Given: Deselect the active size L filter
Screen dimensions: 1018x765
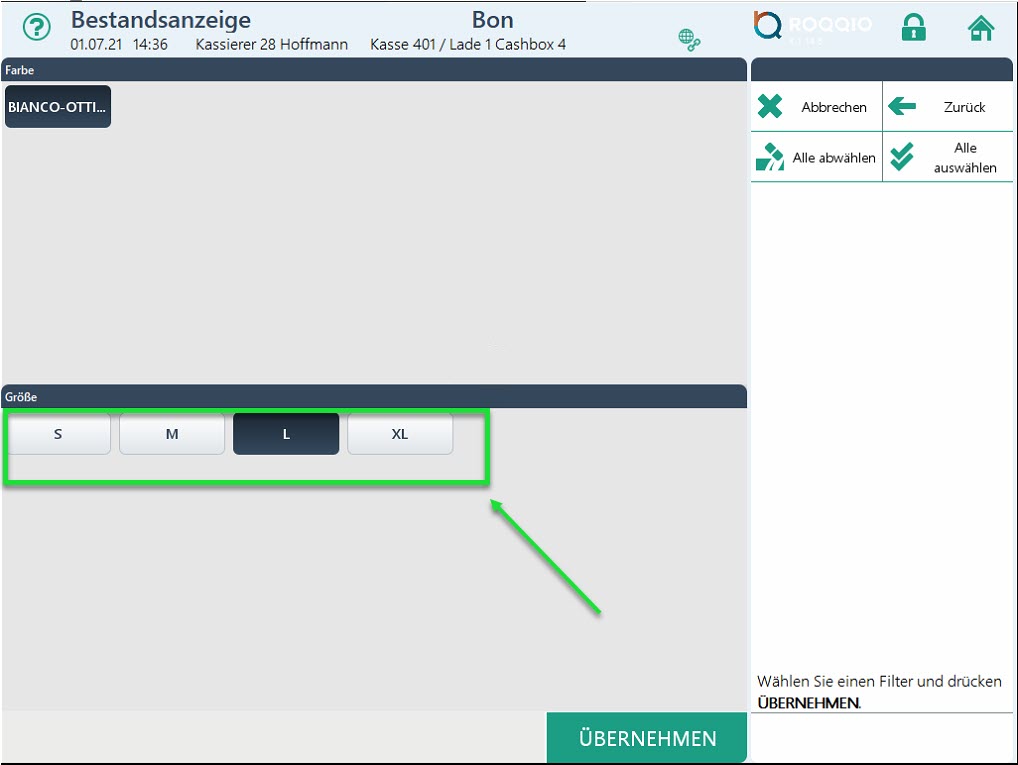Looking at the screenshot, I should coord(286,435).
